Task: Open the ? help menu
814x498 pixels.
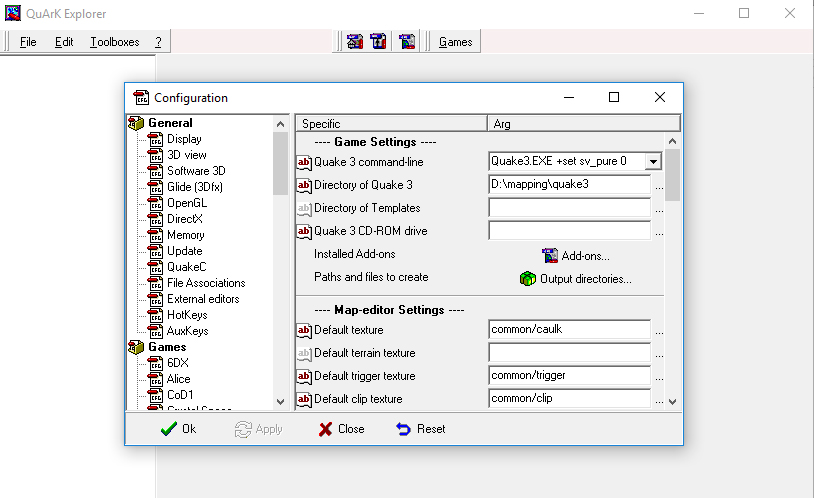Action: (x=158, y=42)
